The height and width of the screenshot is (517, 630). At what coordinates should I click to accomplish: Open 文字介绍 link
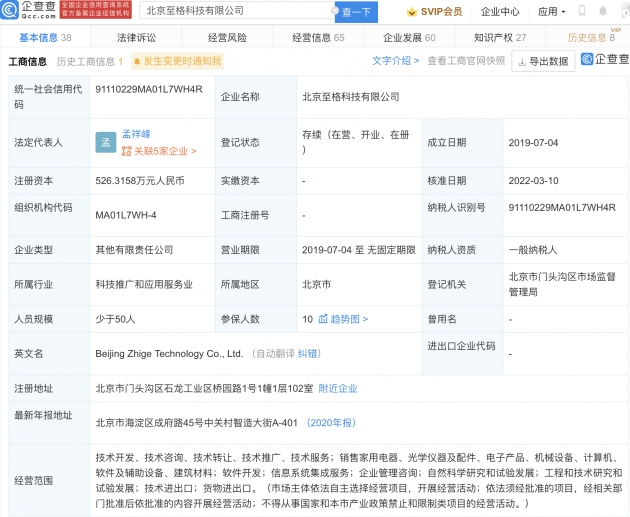tap(395, 61)
